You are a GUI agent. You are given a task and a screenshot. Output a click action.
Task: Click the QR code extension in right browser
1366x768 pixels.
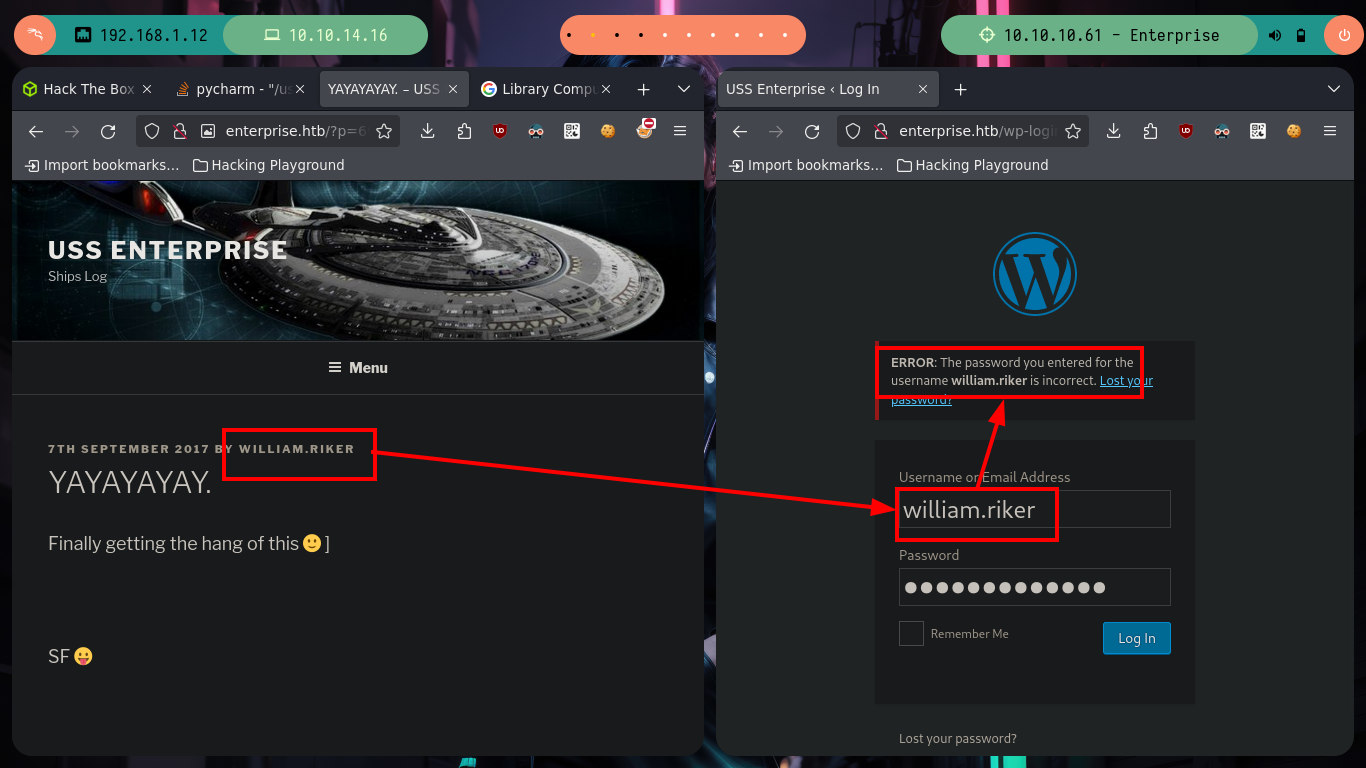click(1258, 131)
